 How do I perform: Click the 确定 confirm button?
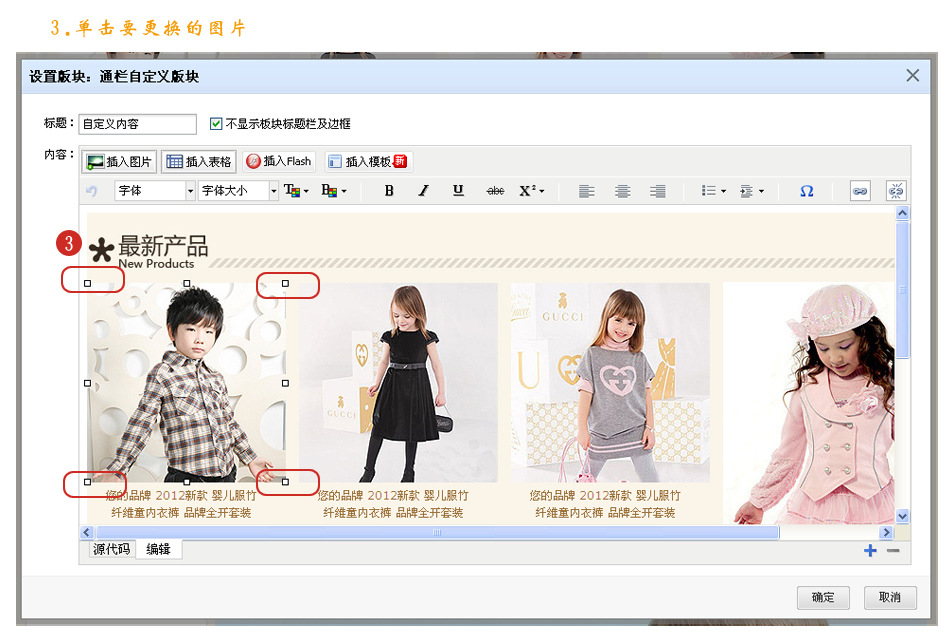pyautogui.click(x=823, y=597)
